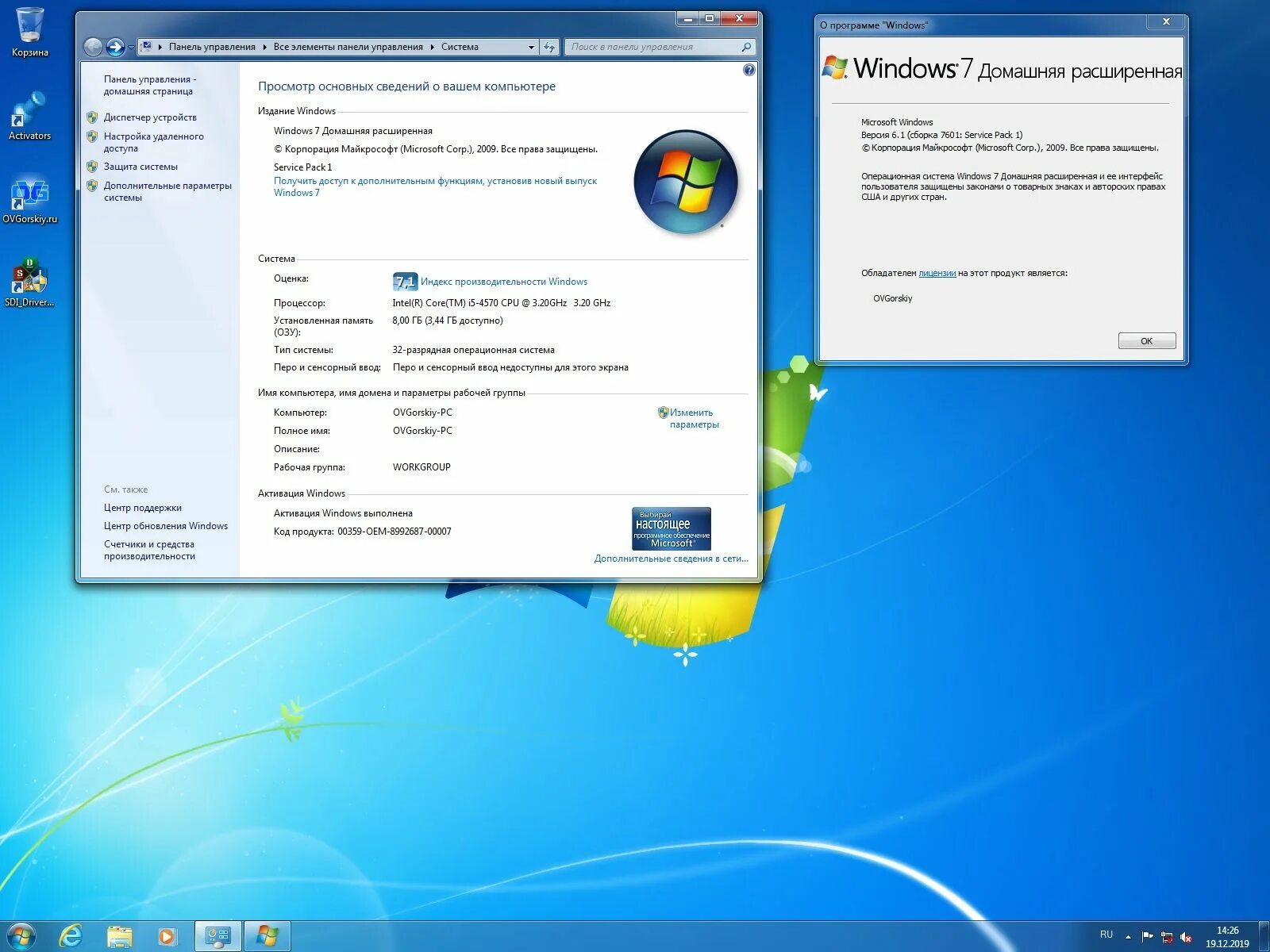Click the OVGorskiy licensee name in About dialog
Screen dimensions: 1270x952
pyautogui.click(x=893, y=298)
